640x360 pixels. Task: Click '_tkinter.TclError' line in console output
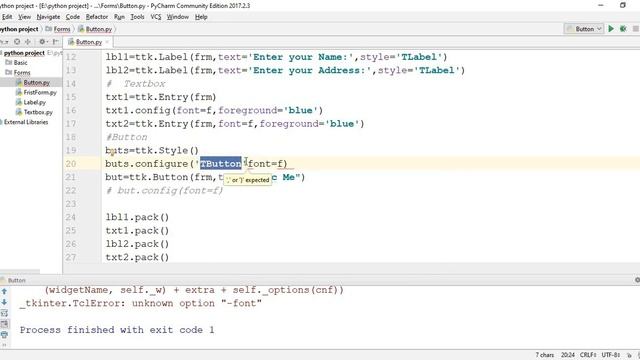(x=140, y=303)
